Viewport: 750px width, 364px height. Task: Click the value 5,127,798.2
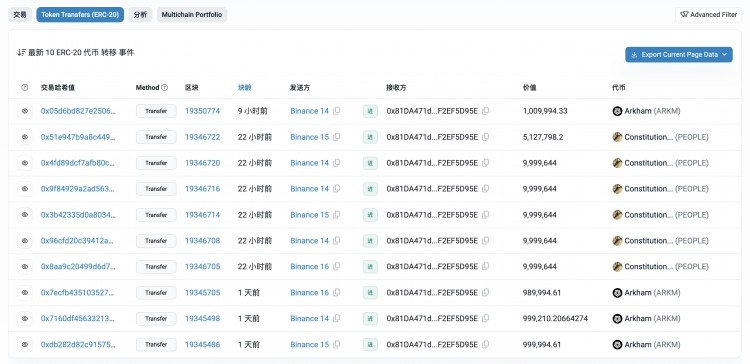[x=543, y=137]
